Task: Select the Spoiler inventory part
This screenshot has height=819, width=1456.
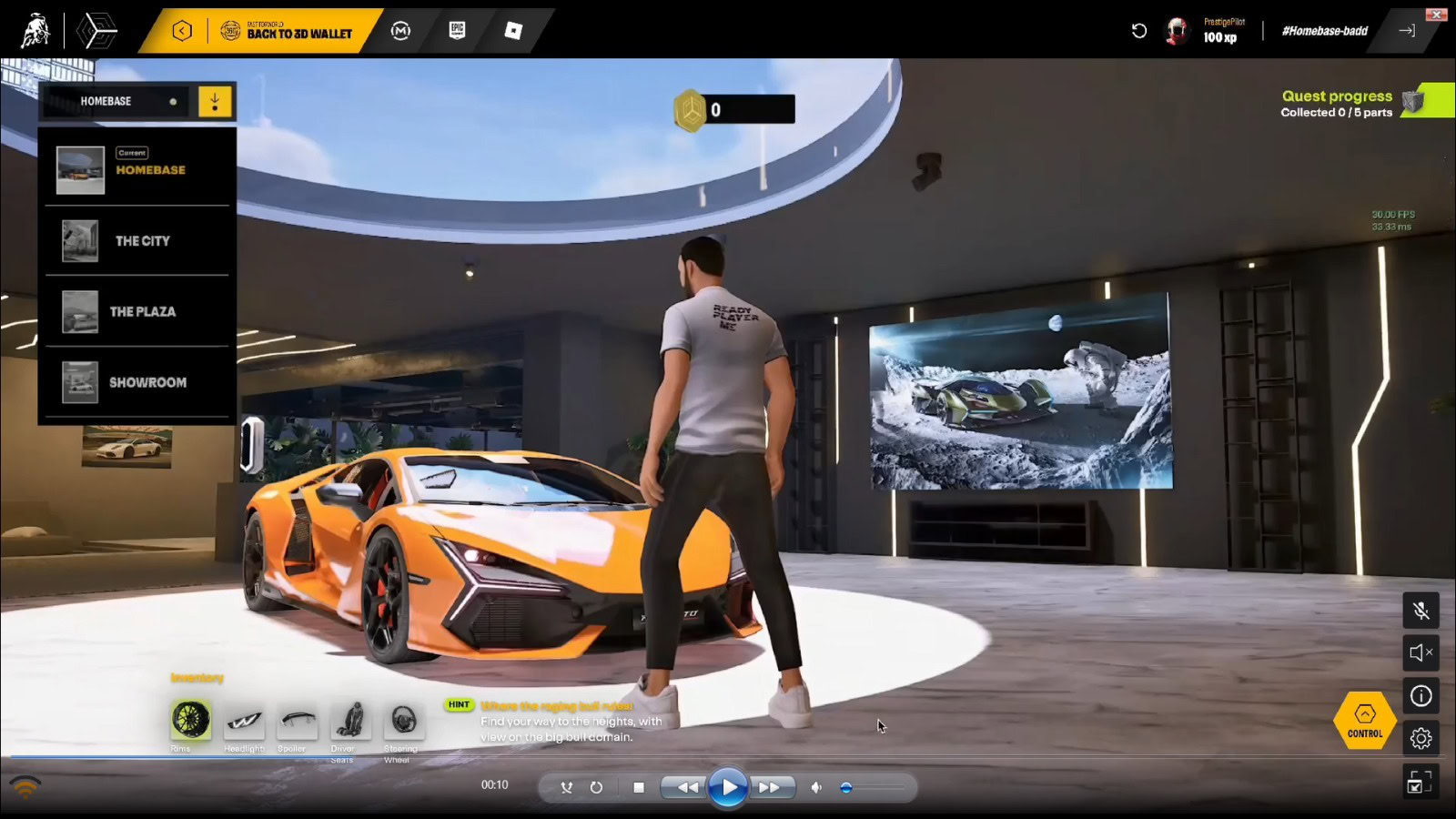Action: point(298,721)
